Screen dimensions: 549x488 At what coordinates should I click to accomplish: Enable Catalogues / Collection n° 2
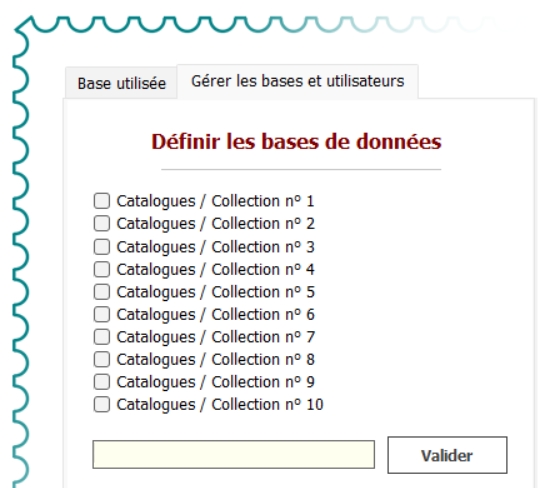coord(102,223)
